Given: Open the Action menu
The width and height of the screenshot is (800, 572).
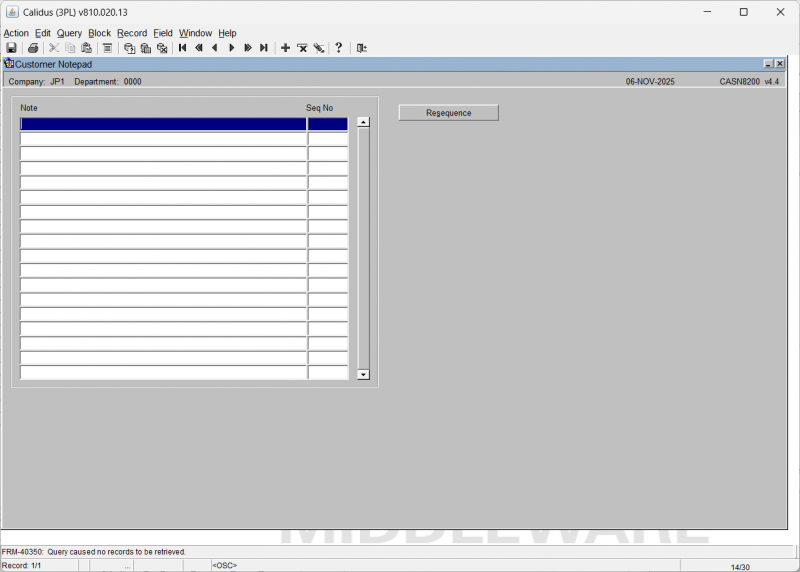Looking at the screenshot, I should [16, 33].
